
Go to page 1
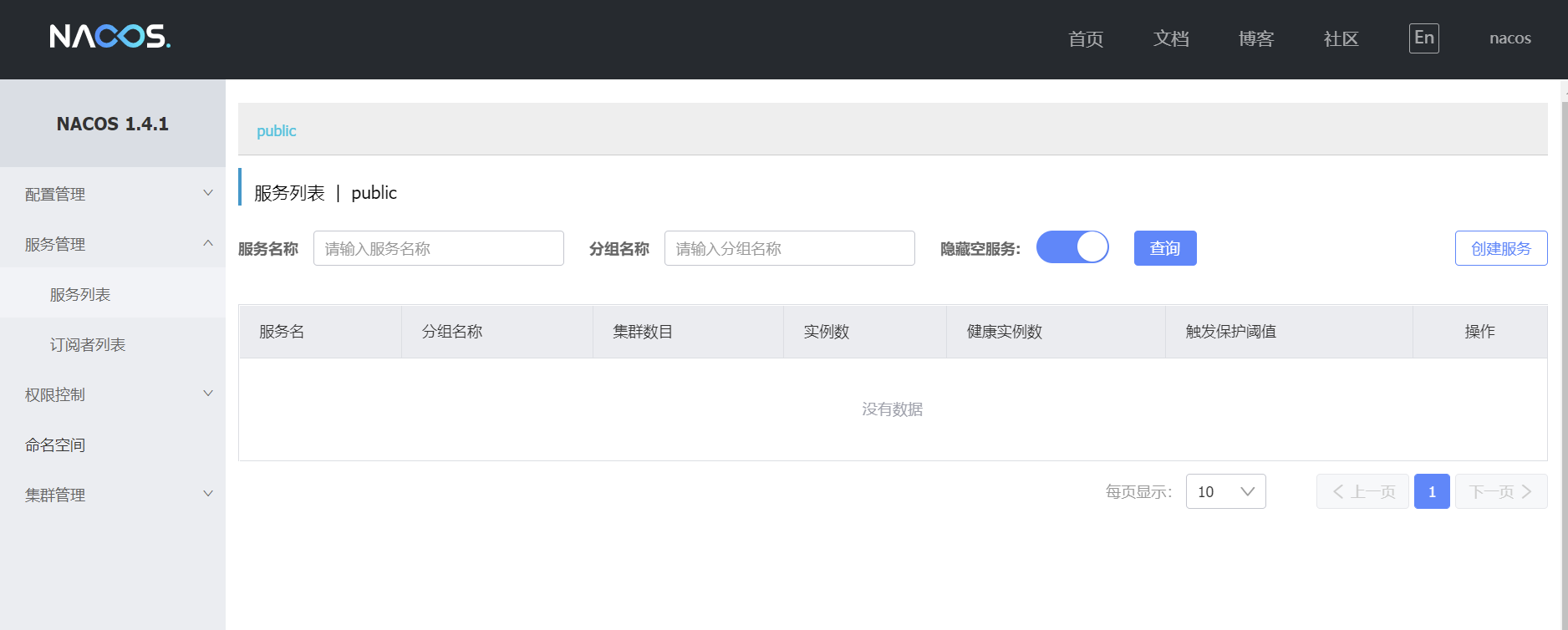(1432, 491)
